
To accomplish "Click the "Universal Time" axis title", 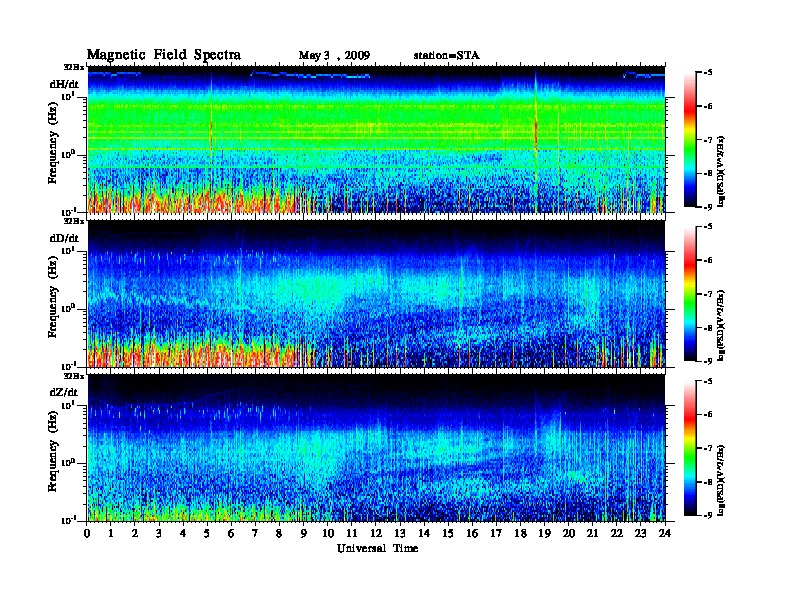I will click(x=377, y=548).
